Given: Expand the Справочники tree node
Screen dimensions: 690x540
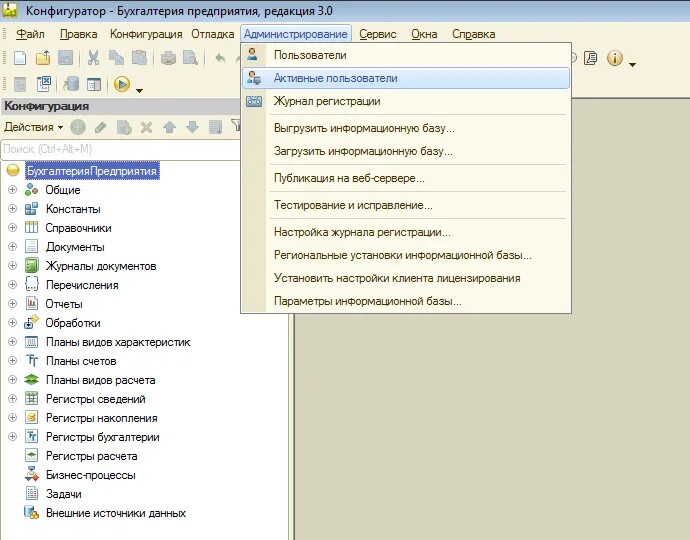Looking at the screenshot, I should (x=12, y=228).
